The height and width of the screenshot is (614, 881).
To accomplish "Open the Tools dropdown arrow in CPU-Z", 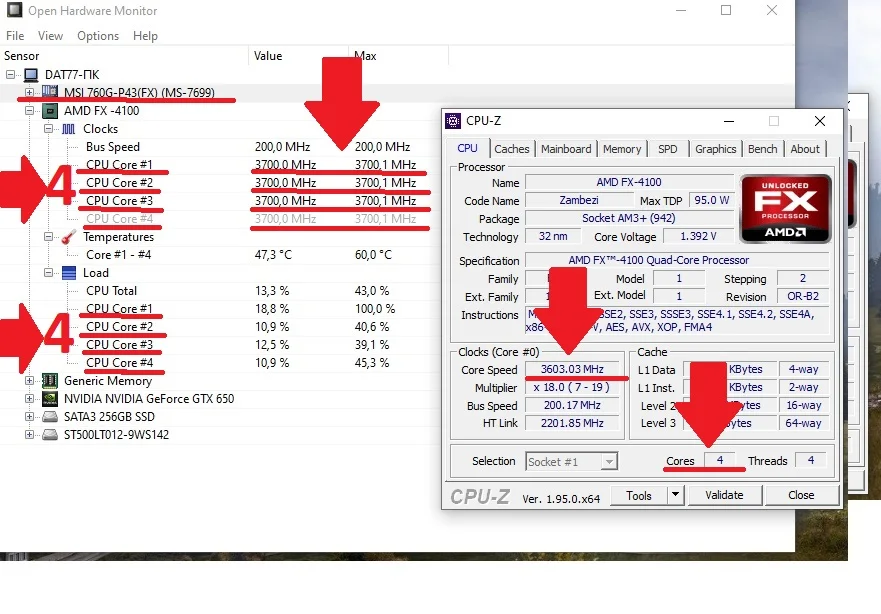I will pyautogui.click(x=675, y=495).
